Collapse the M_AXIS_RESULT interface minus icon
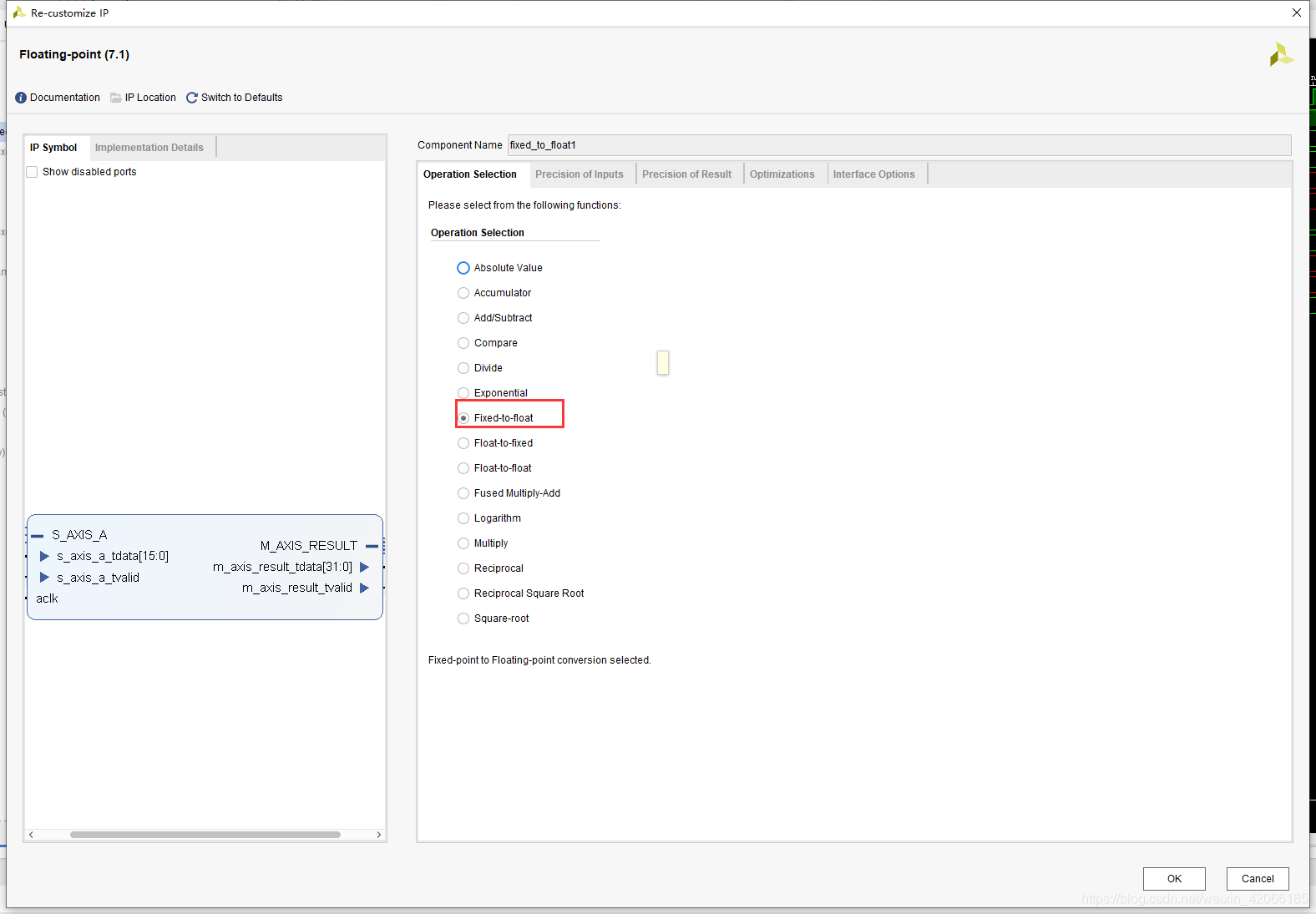 click(x=372, y=546)
